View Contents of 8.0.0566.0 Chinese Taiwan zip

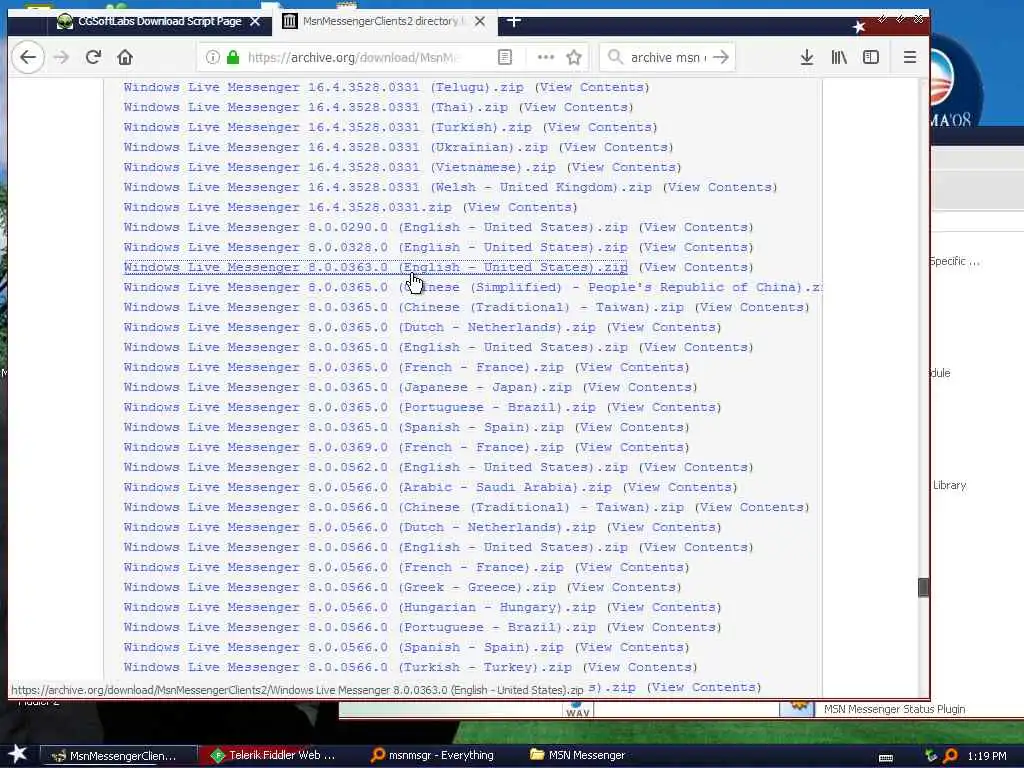752,507
